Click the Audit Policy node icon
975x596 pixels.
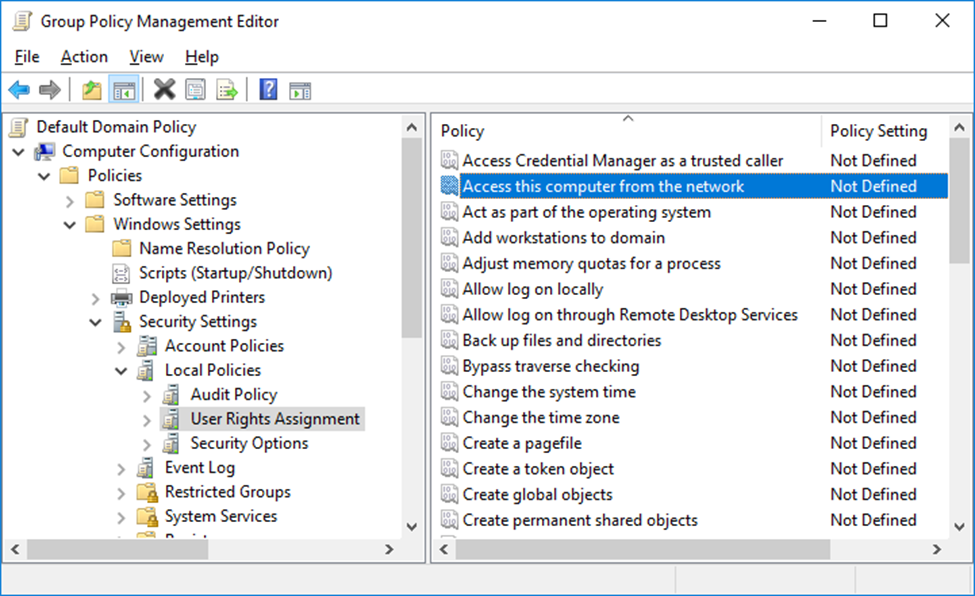[x=171, y=394]
